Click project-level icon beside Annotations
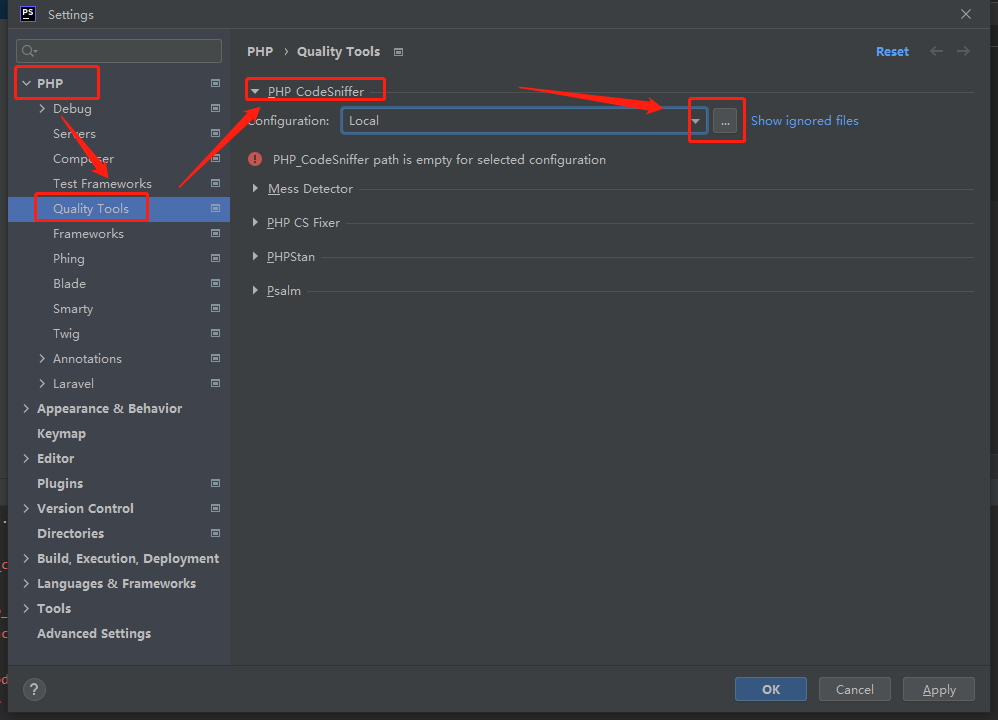 [x=215, y=358]
